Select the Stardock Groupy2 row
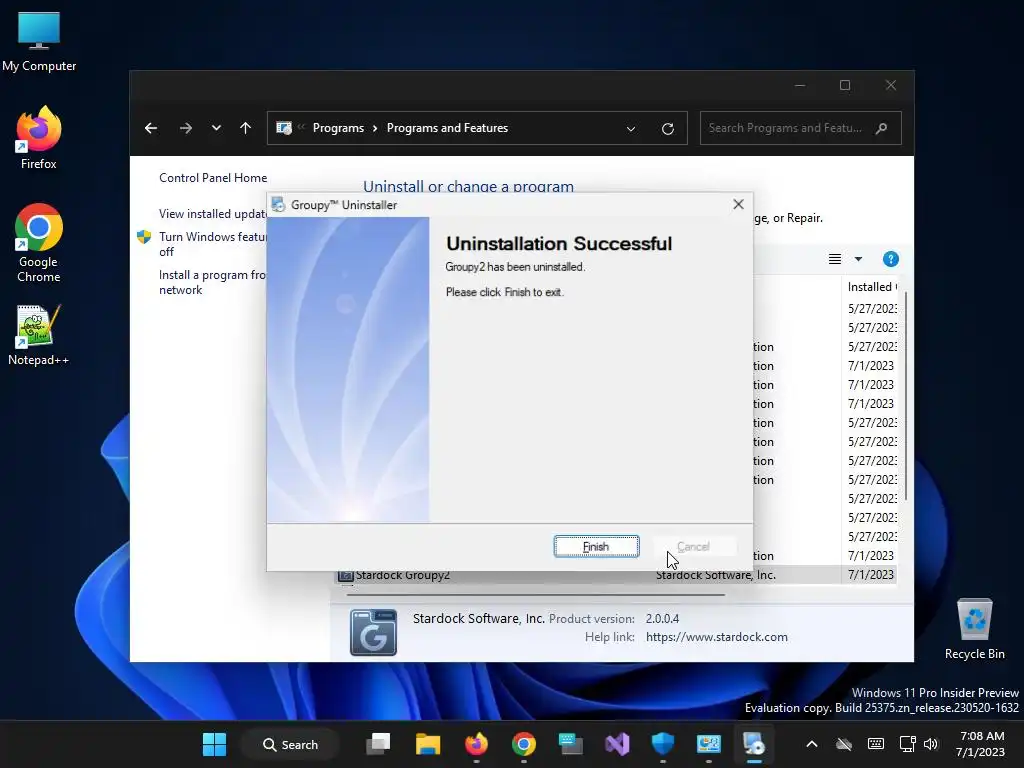 pos(615,575)
